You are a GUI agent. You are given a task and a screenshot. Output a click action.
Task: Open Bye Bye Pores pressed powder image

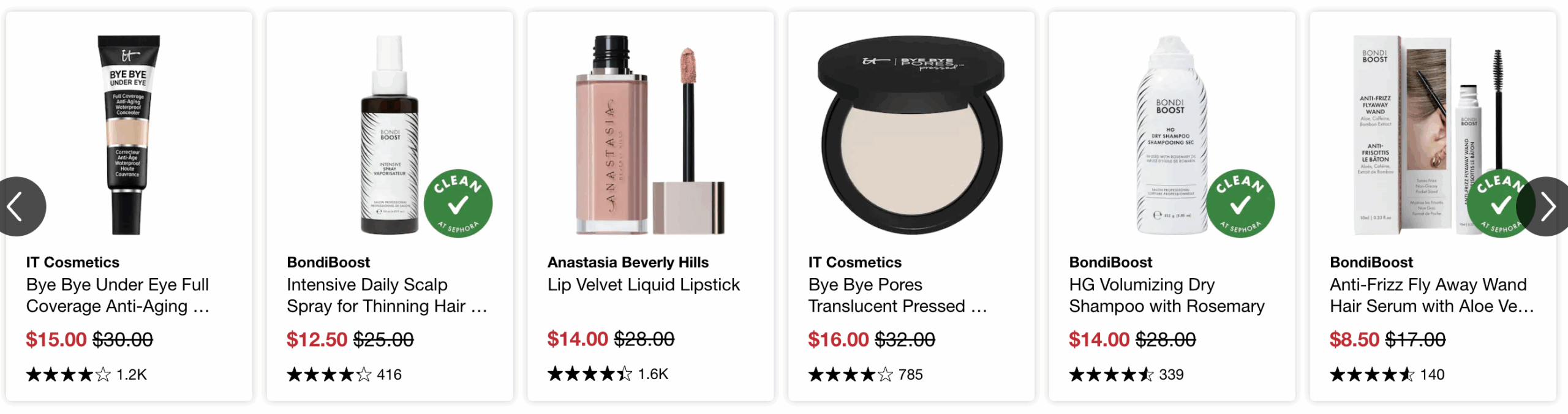click(911, 135)
